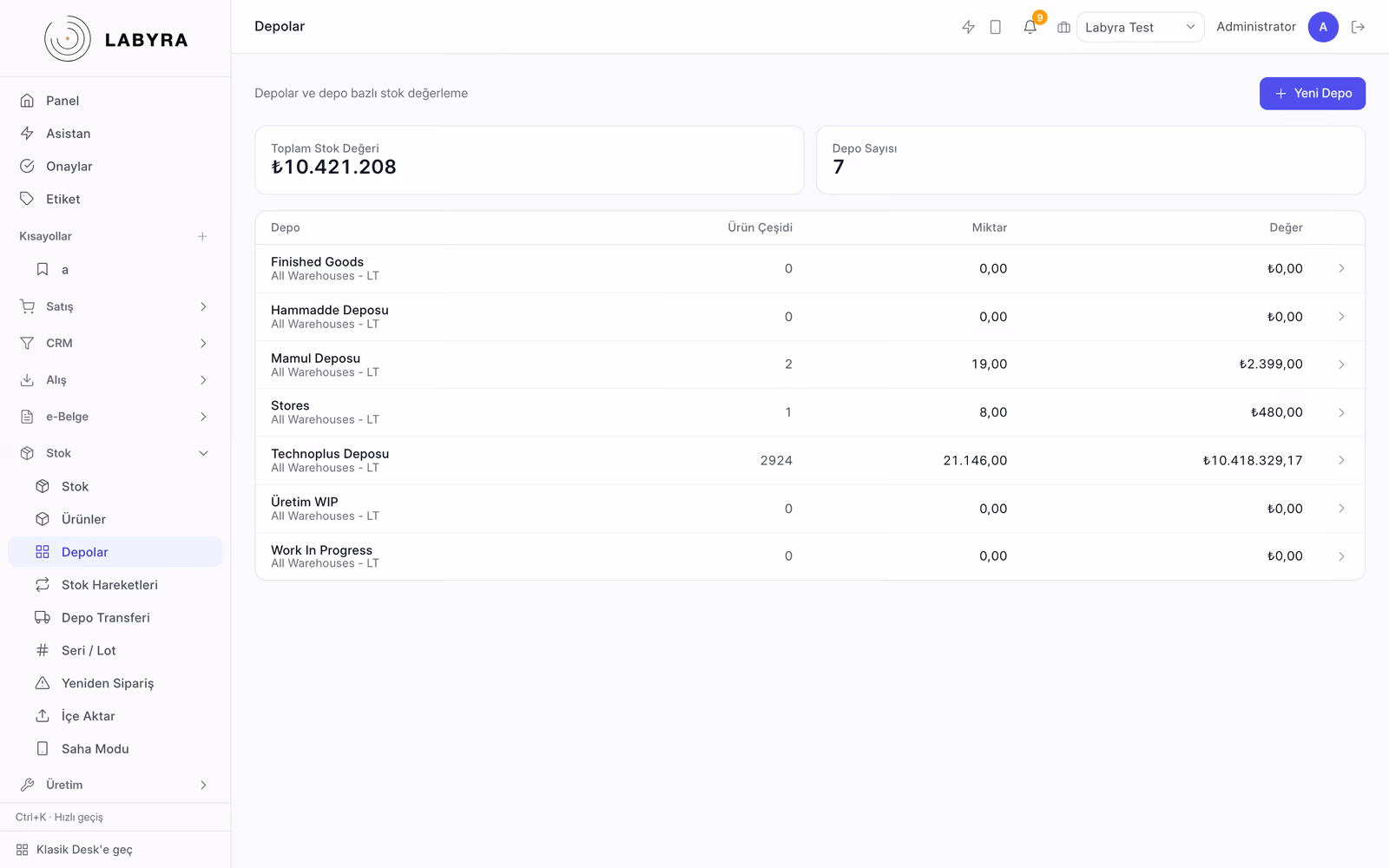Click the Administrator avatar circle
Image resolution: width=1389 pixels, height=868 pixels.
(1323, 27)
